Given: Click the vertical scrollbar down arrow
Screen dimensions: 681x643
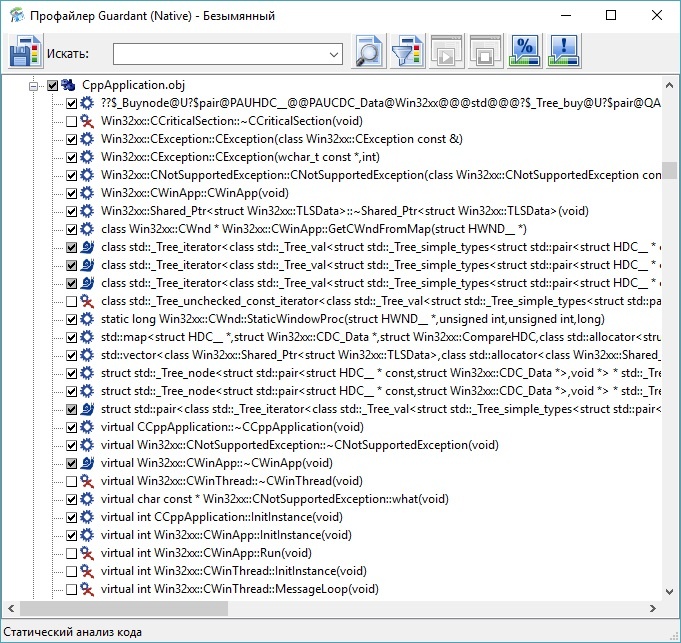Looking at the screenshot, I should tap(670, 591).
